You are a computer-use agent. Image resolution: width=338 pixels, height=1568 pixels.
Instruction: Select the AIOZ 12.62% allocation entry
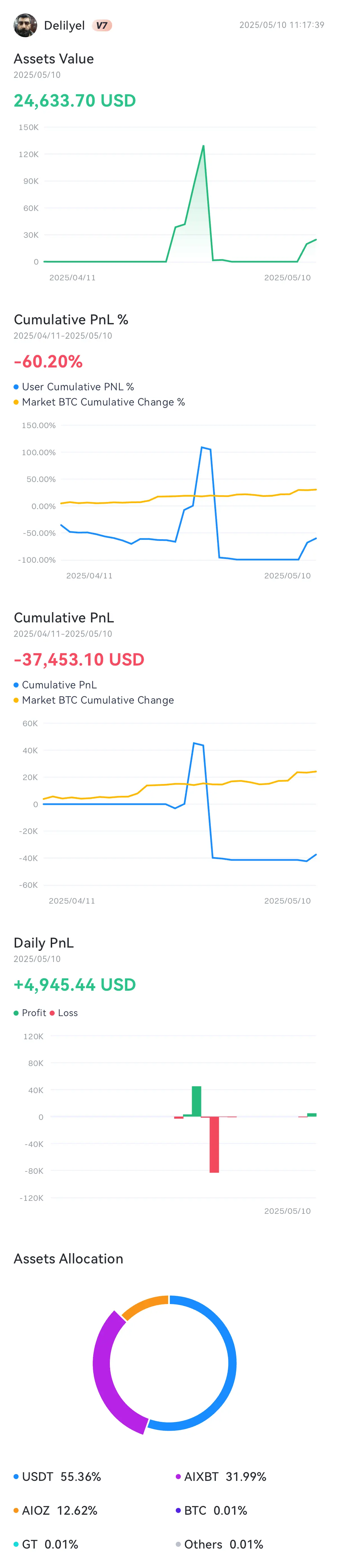(55, 1510)
